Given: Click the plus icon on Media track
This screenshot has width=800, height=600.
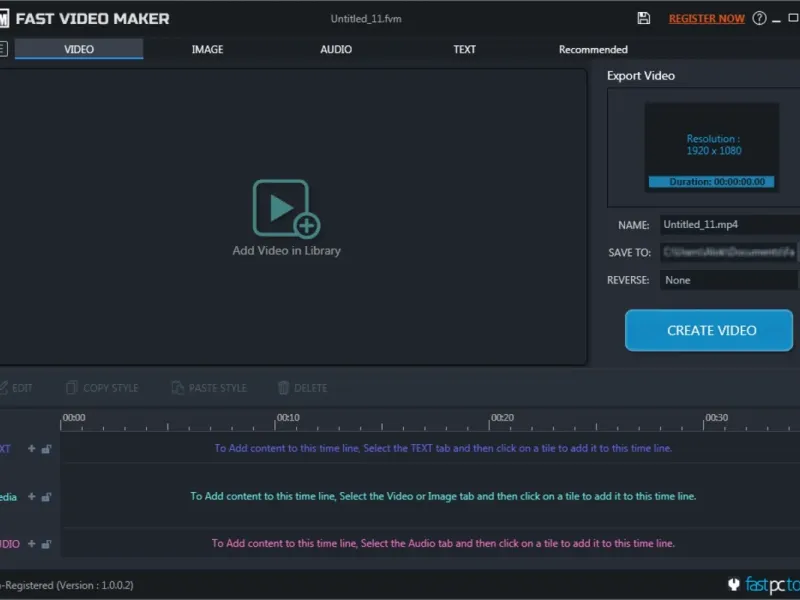Looking at the screenshot, I should click(x=32, y=496).
